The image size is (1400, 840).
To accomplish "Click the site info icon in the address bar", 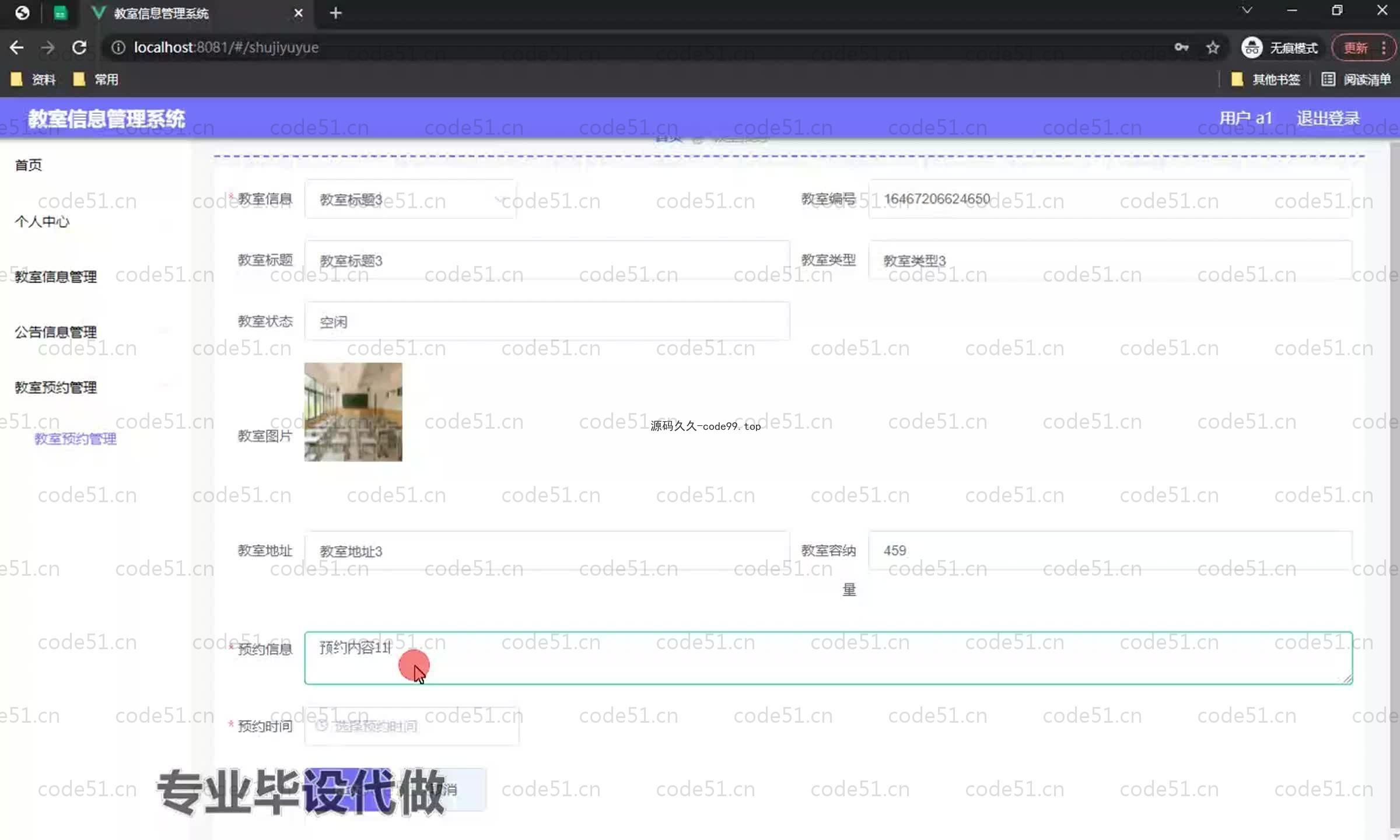I will point(118,47).
